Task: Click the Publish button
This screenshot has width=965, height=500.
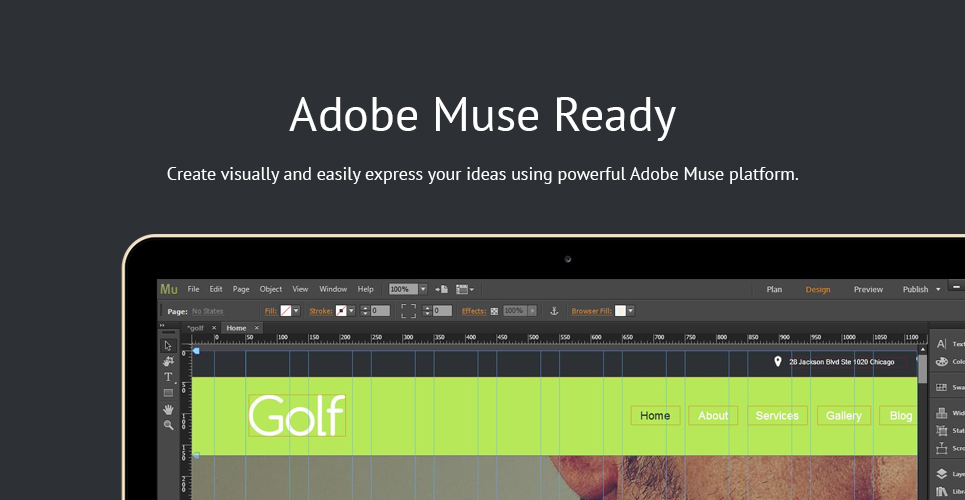Action: click(x=915, y=289)
